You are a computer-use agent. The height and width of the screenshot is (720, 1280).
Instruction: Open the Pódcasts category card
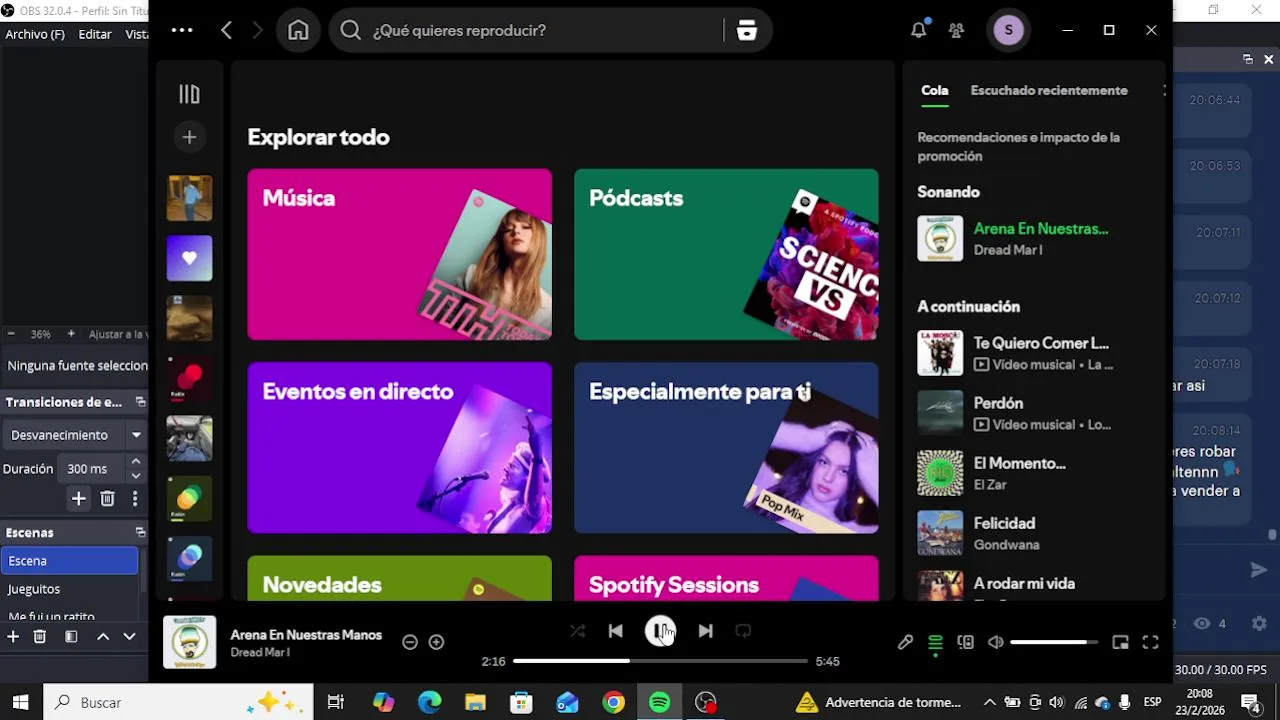[x=726, y=254]
